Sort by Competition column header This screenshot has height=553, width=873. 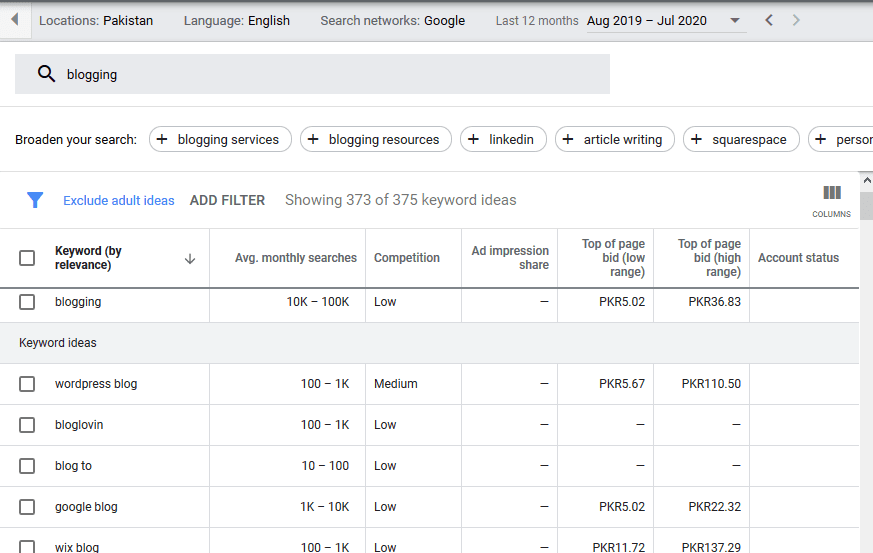coord(407,258)
